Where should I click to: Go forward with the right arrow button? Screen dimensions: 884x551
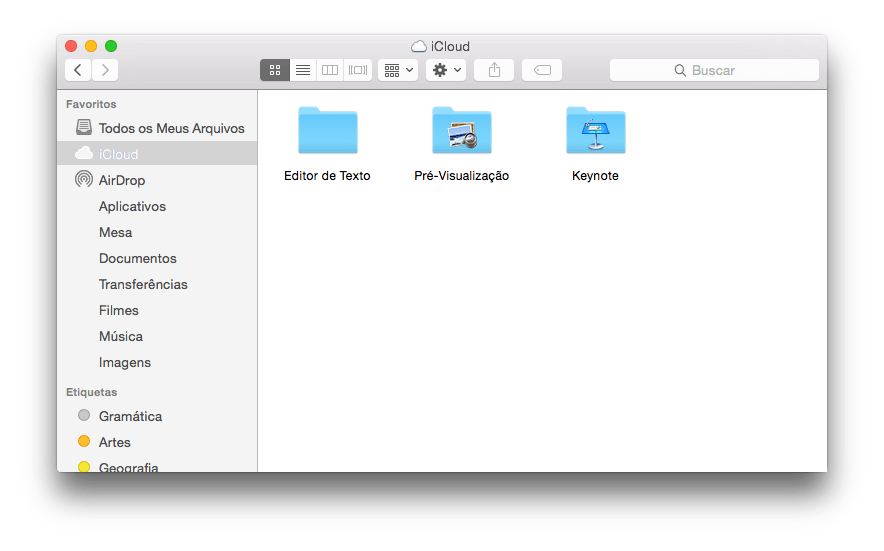[x=105, y=70]
